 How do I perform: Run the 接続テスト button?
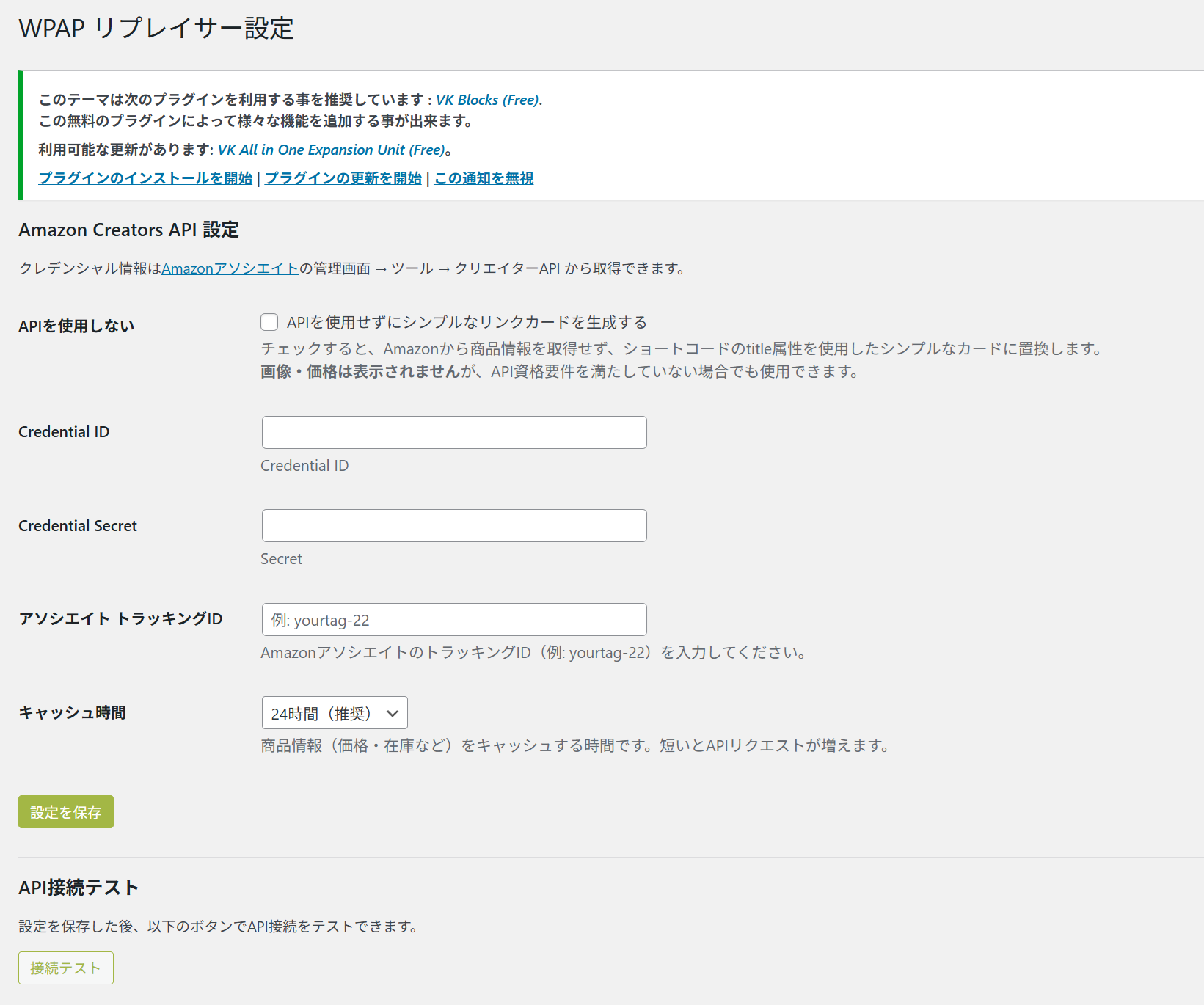(x=65, y=968)
